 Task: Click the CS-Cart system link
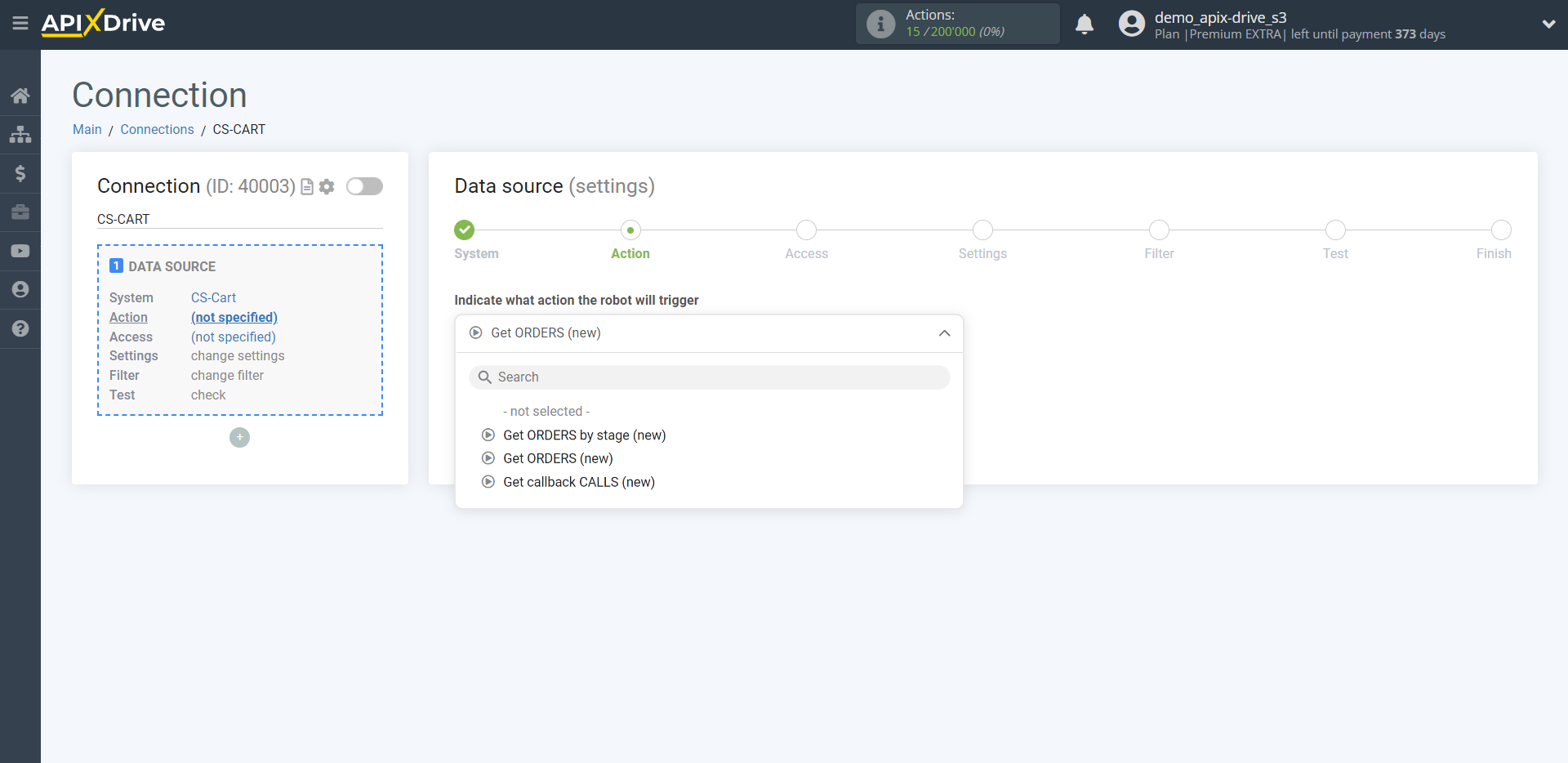pyautogui.click(x=213, y=297)
